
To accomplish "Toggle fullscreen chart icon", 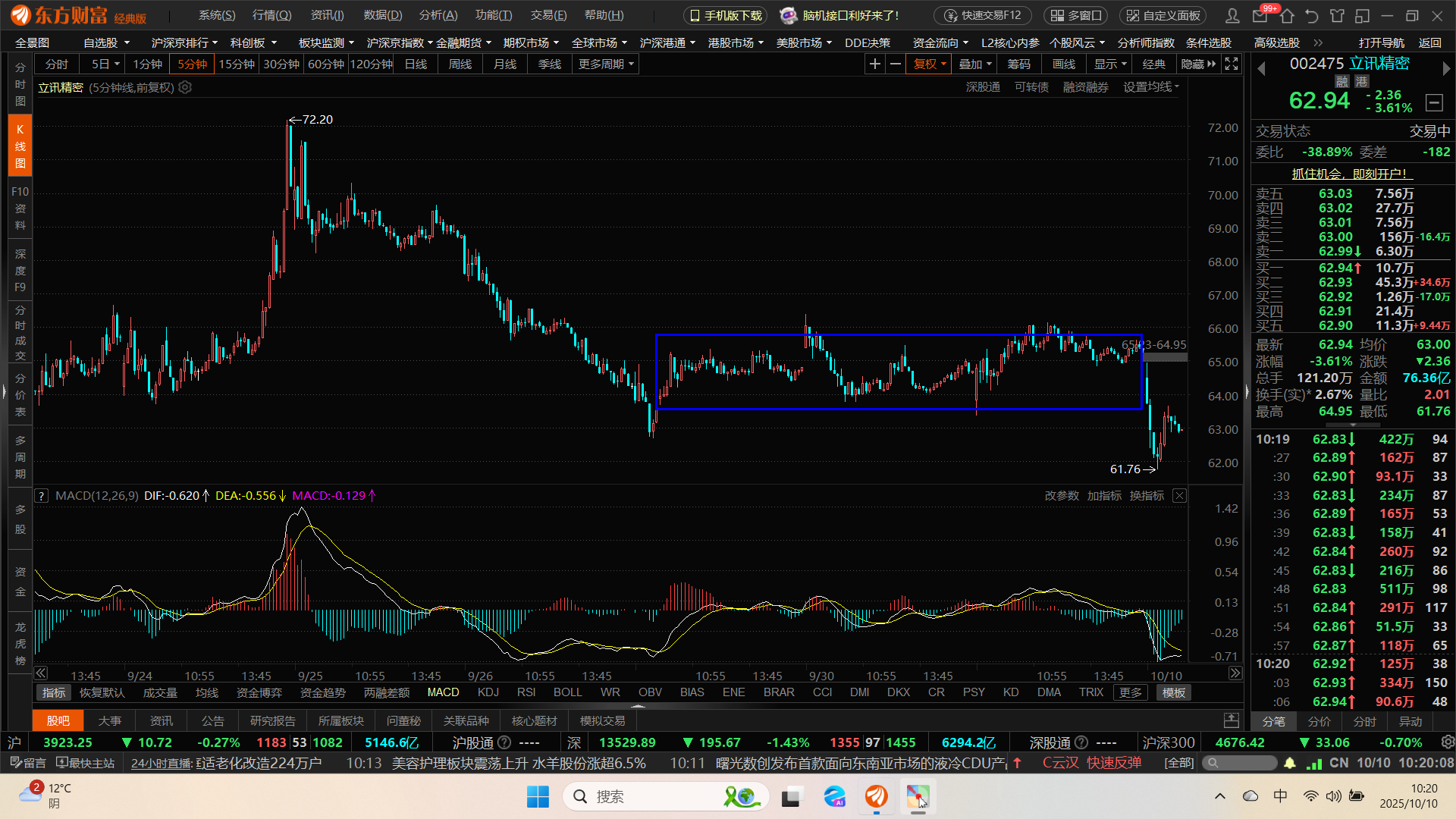I will pos(1232,64).
